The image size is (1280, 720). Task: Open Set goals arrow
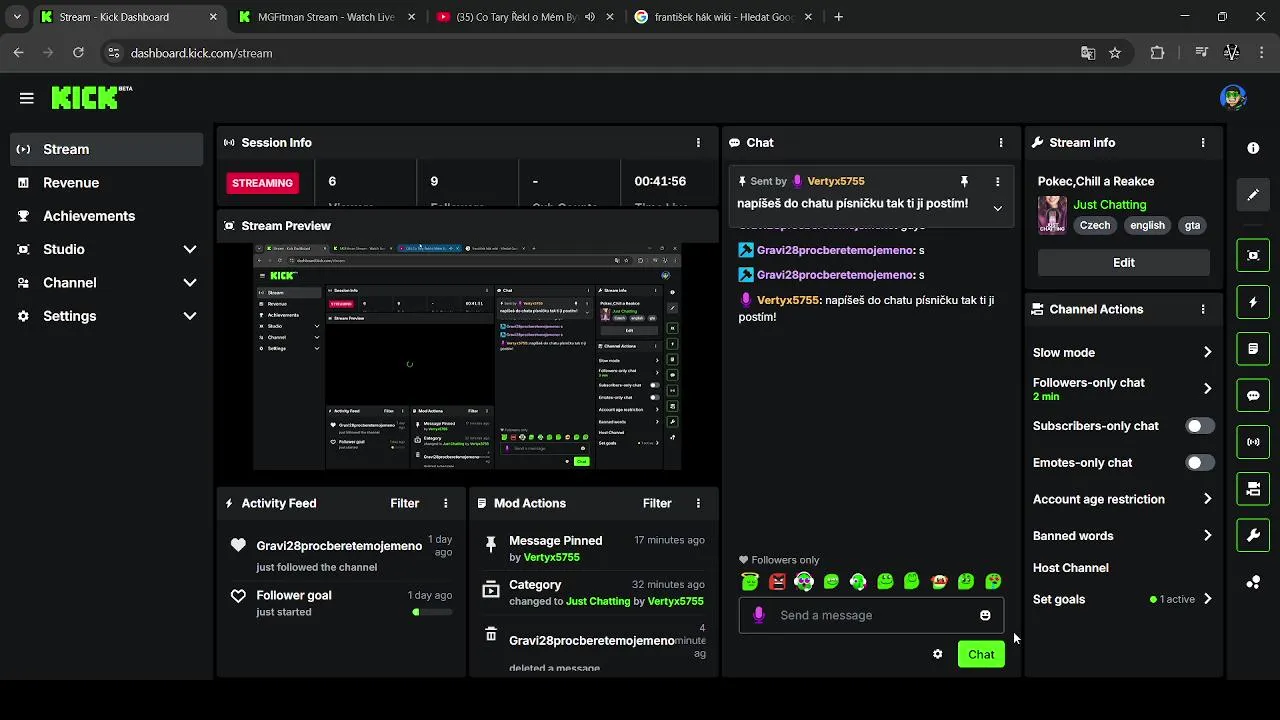1207,600
